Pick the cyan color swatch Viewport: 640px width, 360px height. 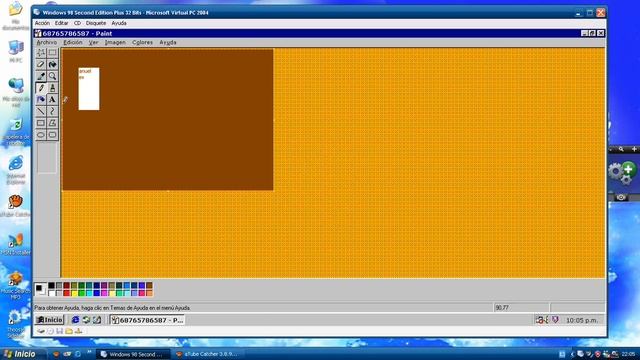(x=89, y=293)
